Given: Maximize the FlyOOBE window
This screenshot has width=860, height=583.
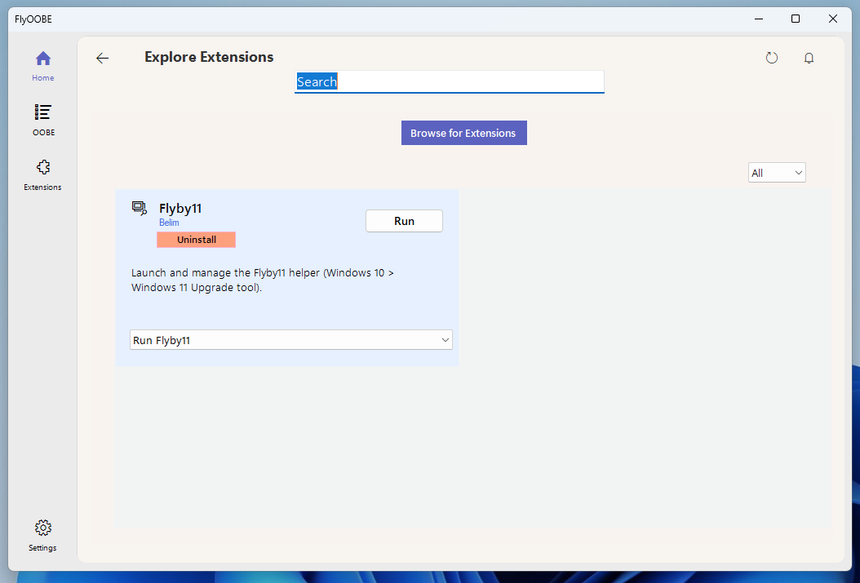Looking at the screenshot, I should (x=795, y=19).
